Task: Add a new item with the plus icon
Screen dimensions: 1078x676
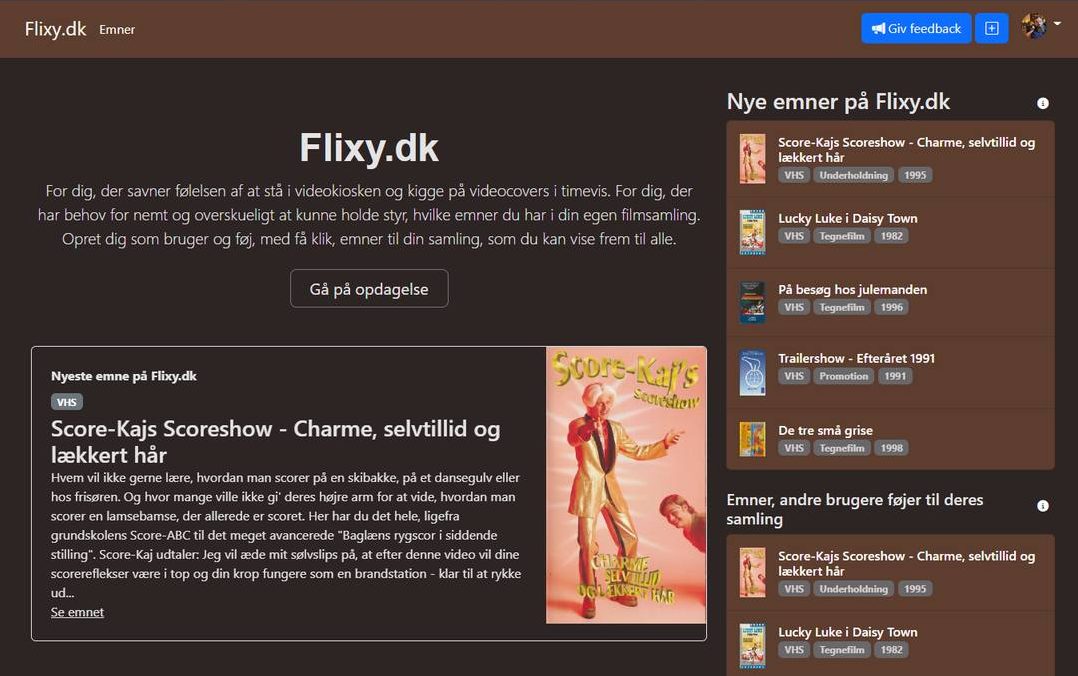Action: click(x=991, y=28)
